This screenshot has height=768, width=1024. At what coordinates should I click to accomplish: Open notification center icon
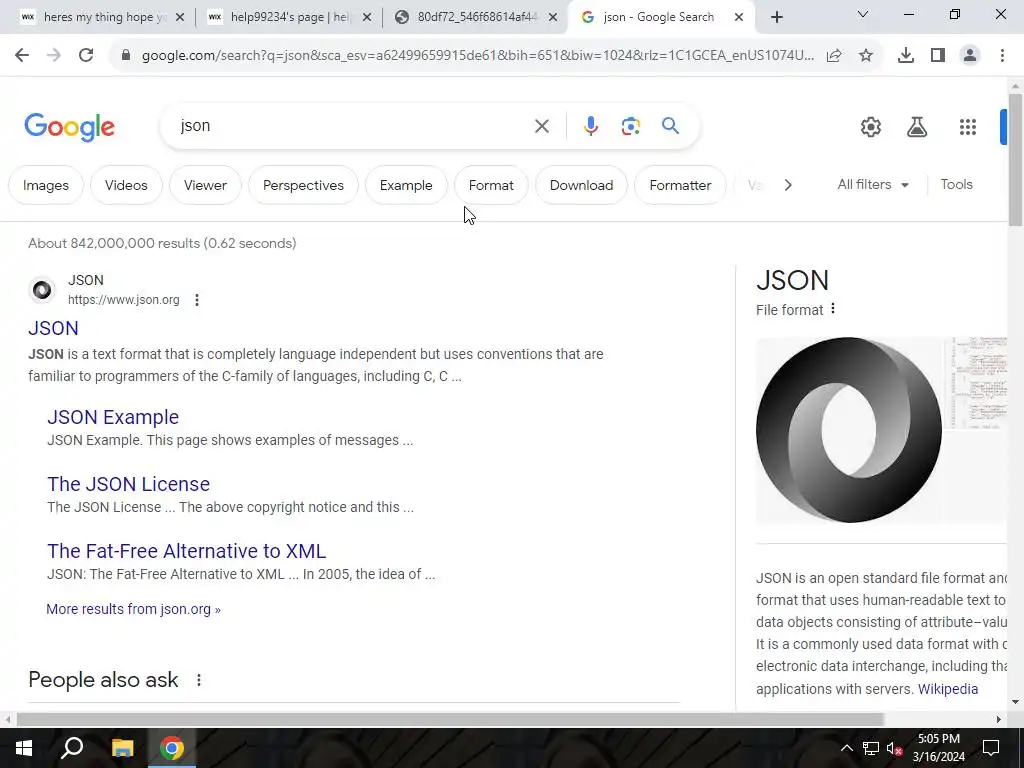(991, 748)
